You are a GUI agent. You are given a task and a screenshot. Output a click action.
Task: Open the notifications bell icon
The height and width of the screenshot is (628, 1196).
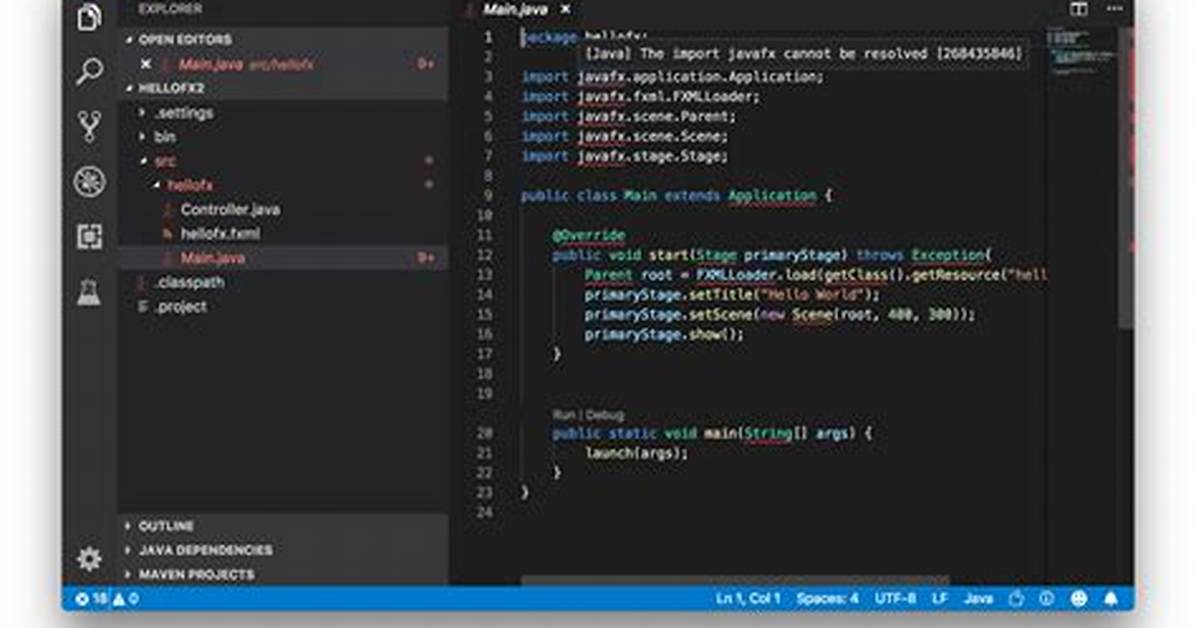pyautogui.click(x=1111, y=599)
